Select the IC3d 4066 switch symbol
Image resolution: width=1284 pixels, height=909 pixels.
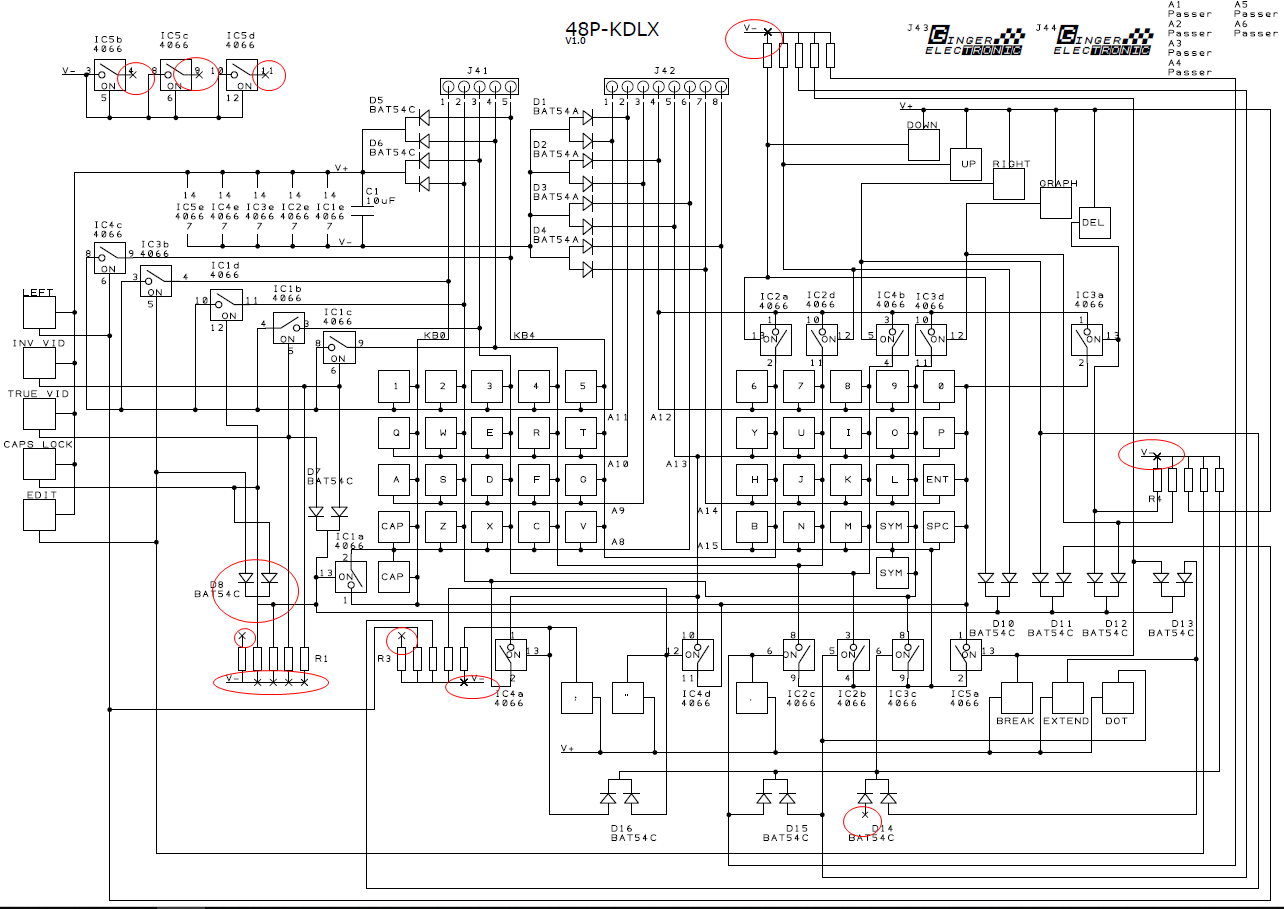[x=929, y=338]
